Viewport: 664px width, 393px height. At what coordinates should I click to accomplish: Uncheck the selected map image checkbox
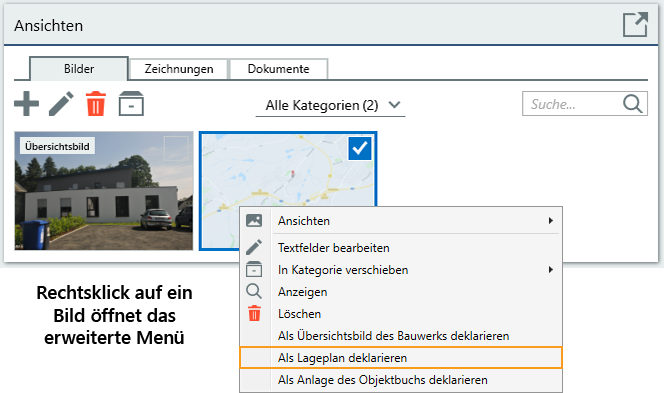pyautogui.click(x=360, y=148)
